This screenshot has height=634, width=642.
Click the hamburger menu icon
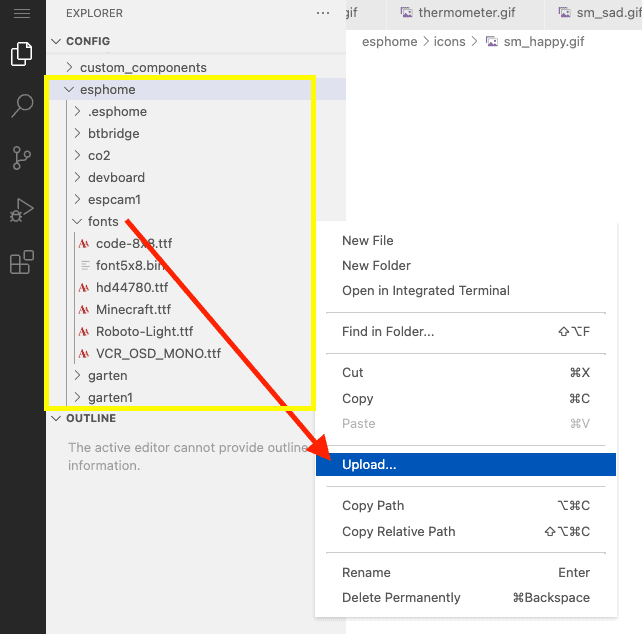click(x=21, y=13)
